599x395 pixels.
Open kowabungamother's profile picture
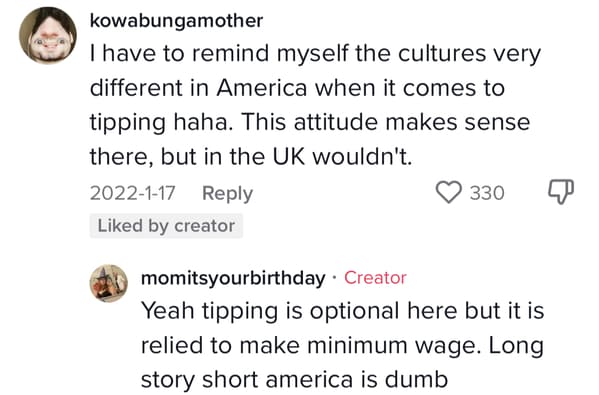tap(48, 35)
